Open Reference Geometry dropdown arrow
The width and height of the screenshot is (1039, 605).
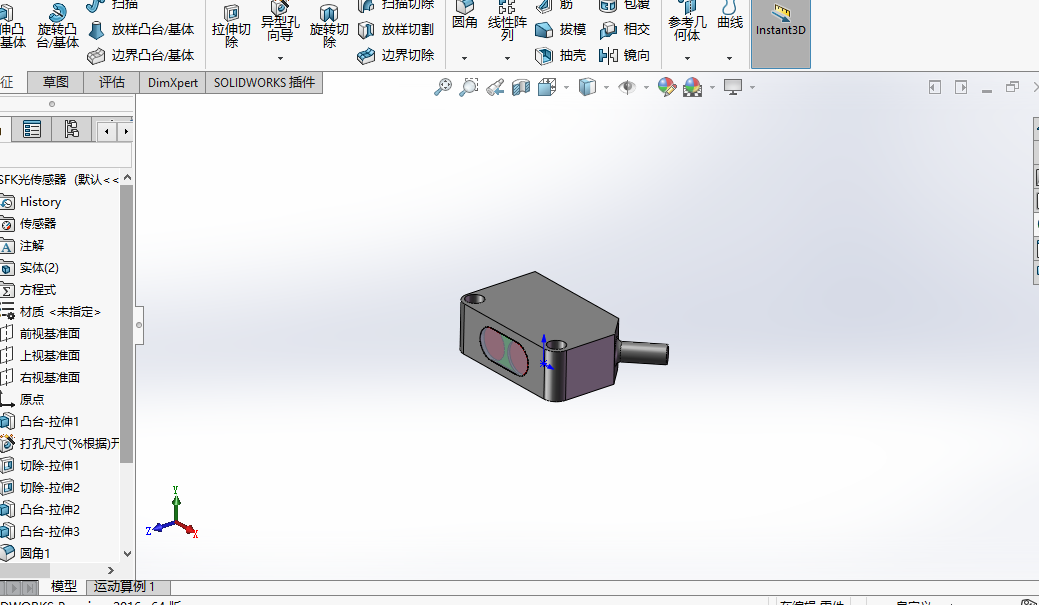pyautogui.click(x=687, y=58)
